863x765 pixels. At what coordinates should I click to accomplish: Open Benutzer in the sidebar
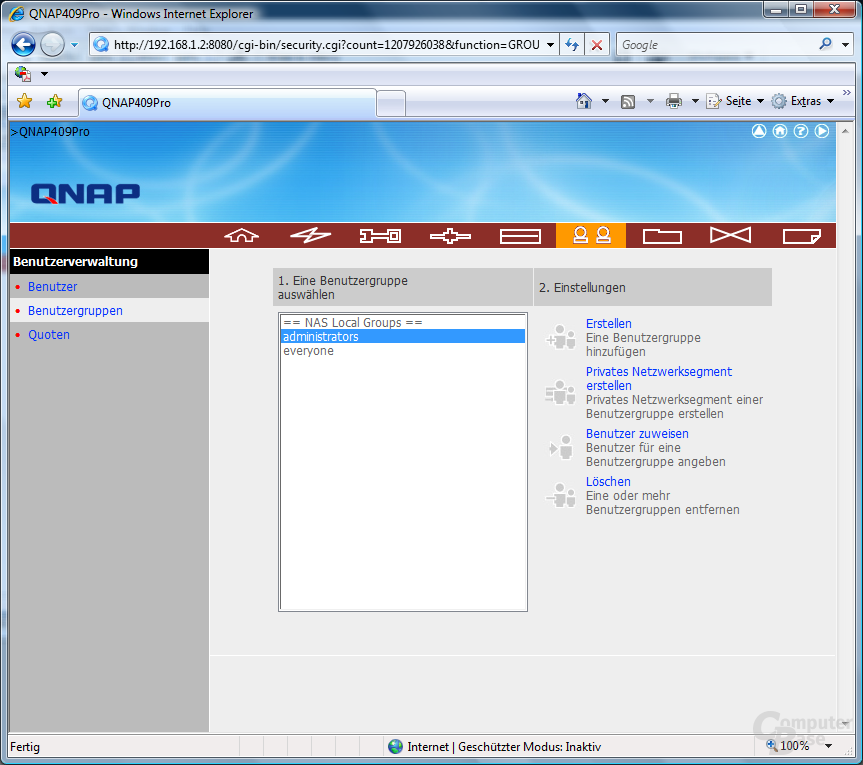[52, 287]
